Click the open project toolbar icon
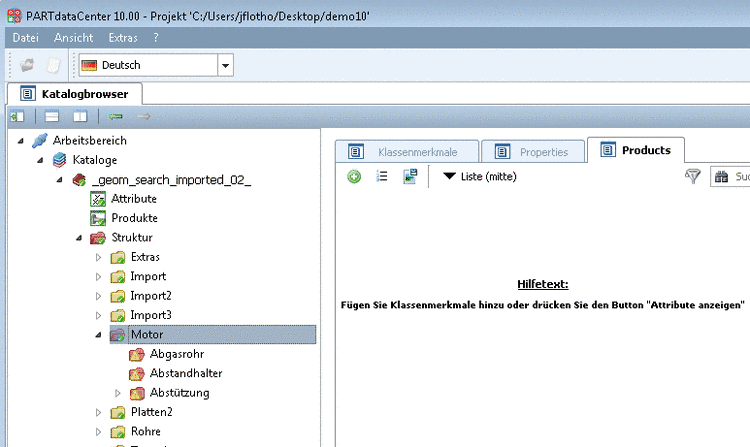Screen dimensions: 750x447 point(27,65)
